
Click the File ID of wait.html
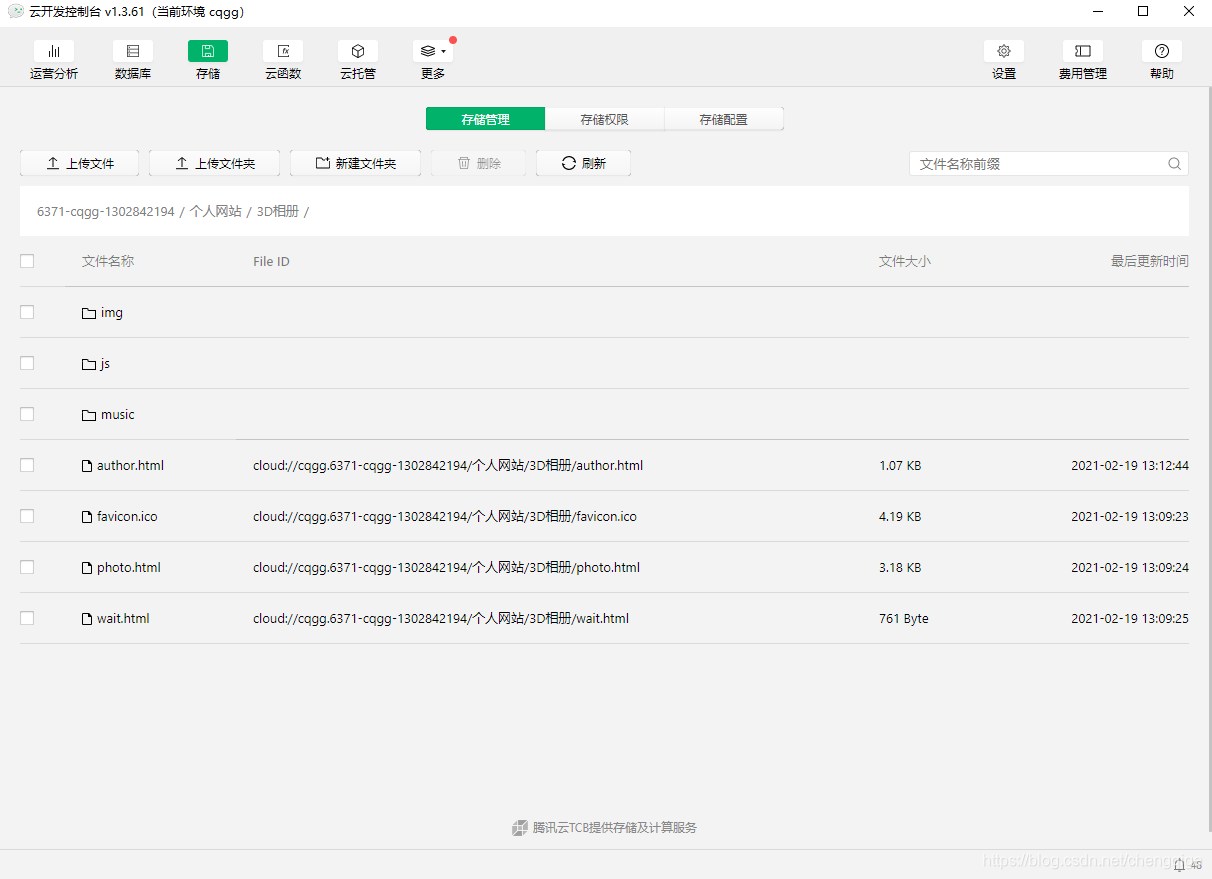point(441,619)
